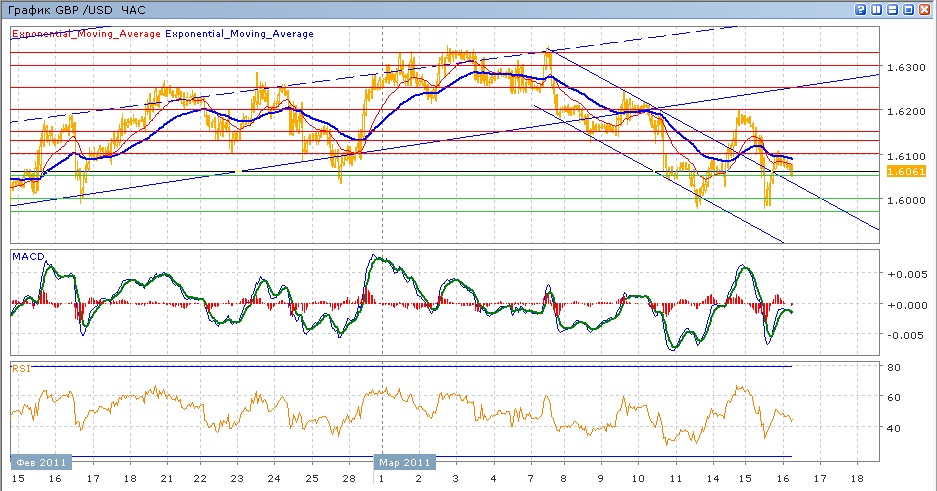
Task: Click date label 7 on time axis
Action: coord(530,478)
